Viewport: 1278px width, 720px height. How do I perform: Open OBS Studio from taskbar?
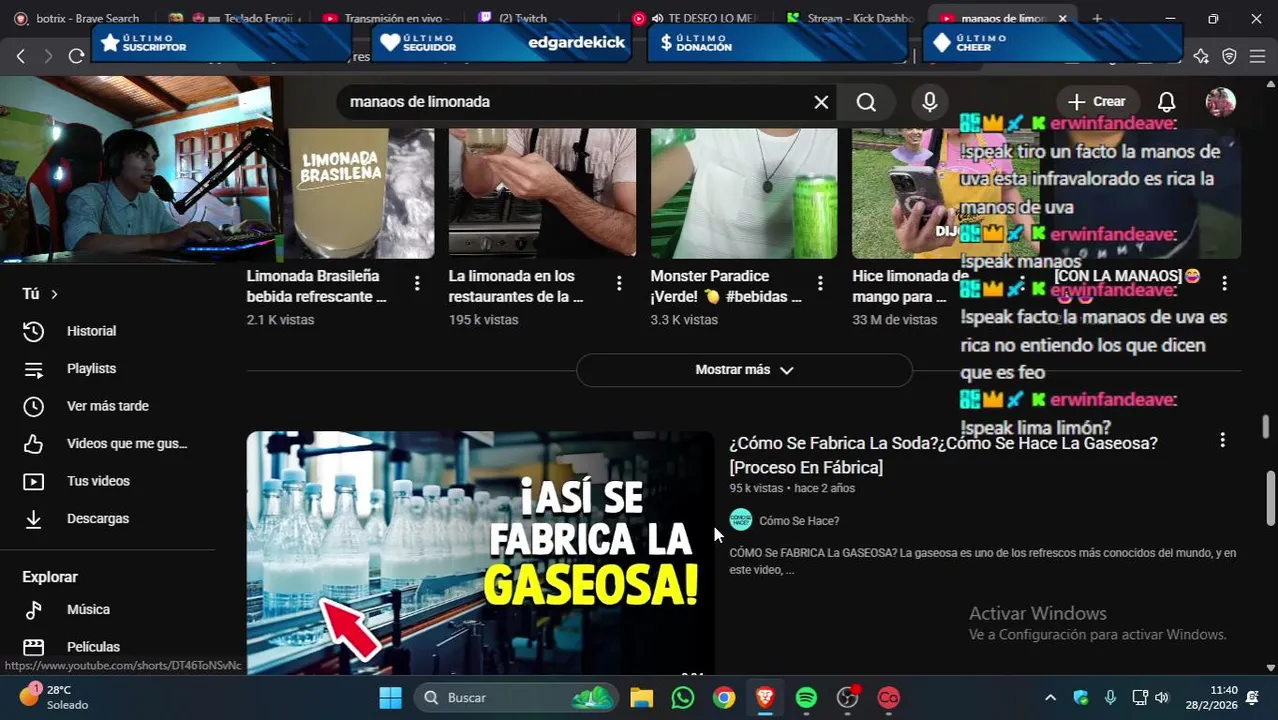pos(848,698)
